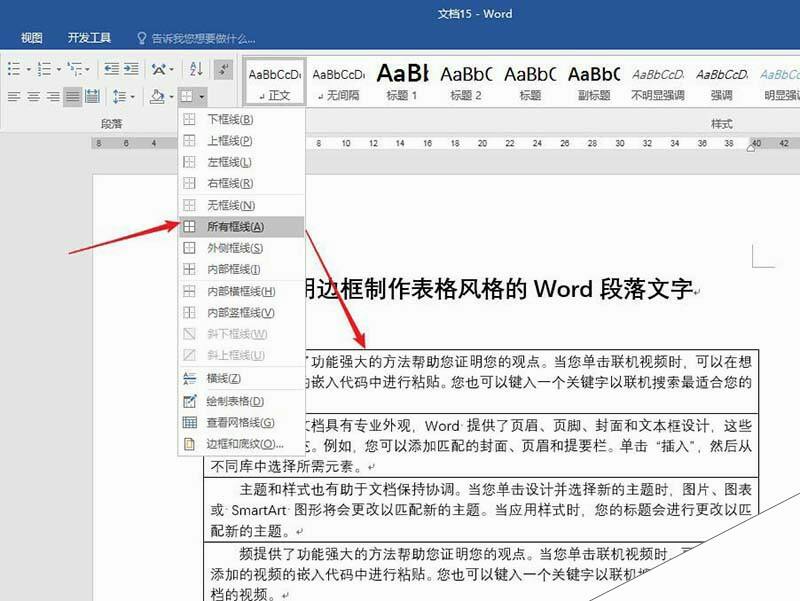Toggle 查看网格线(G) view gridlines

click(242, 422)
